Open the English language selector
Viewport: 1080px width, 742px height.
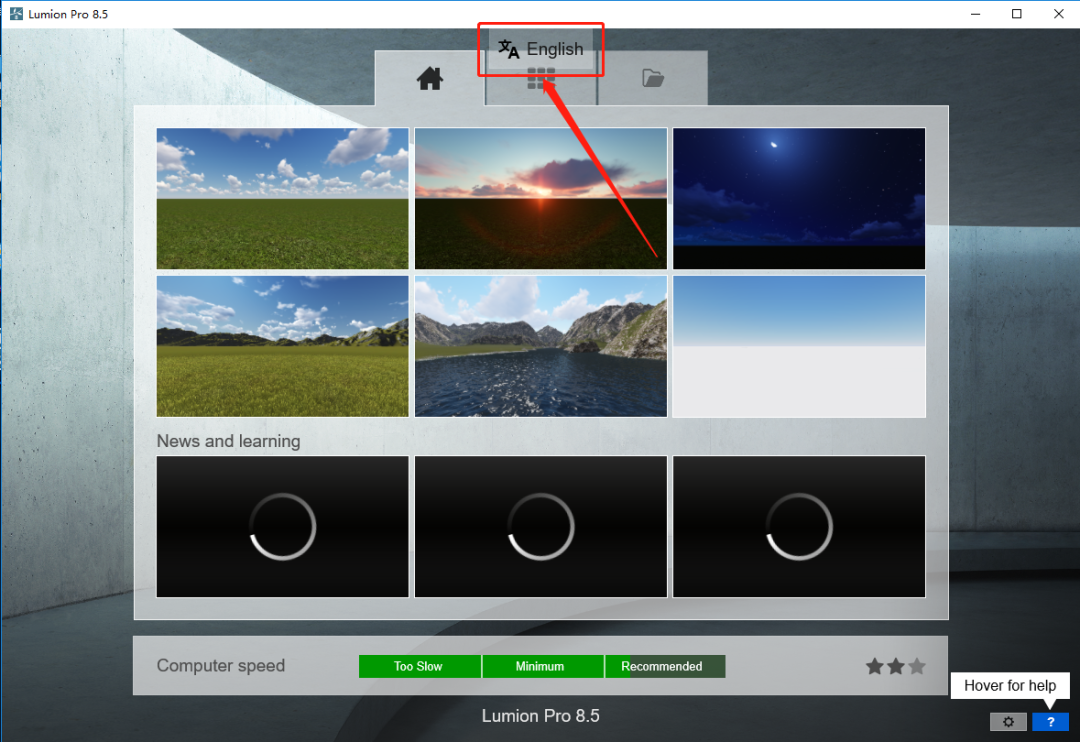[x=541, y=49]
